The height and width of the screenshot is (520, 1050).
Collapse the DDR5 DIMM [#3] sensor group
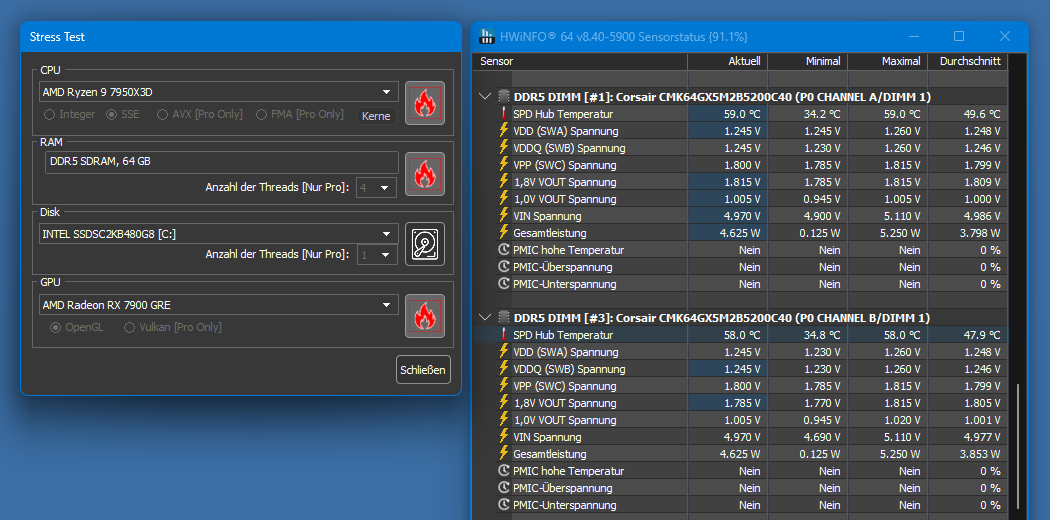(x=485, y=317)
